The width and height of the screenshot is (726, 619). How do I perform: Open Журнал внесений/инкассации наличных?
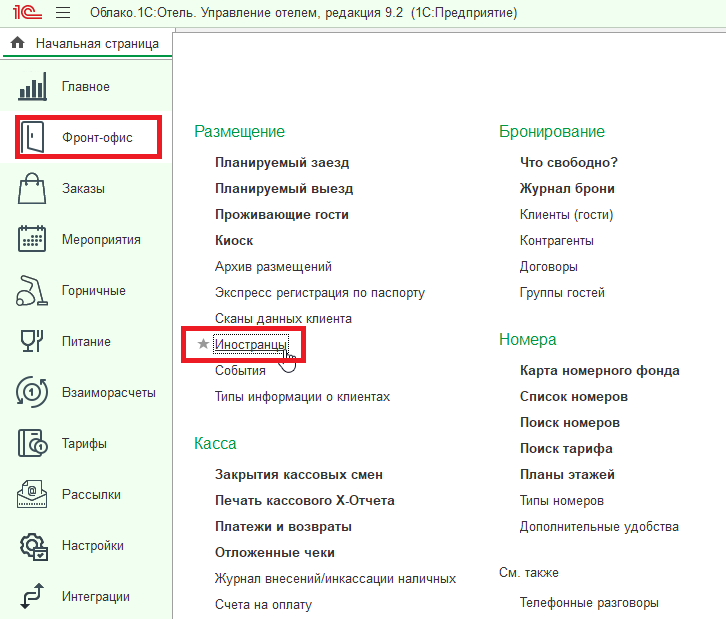click(335, 578)
